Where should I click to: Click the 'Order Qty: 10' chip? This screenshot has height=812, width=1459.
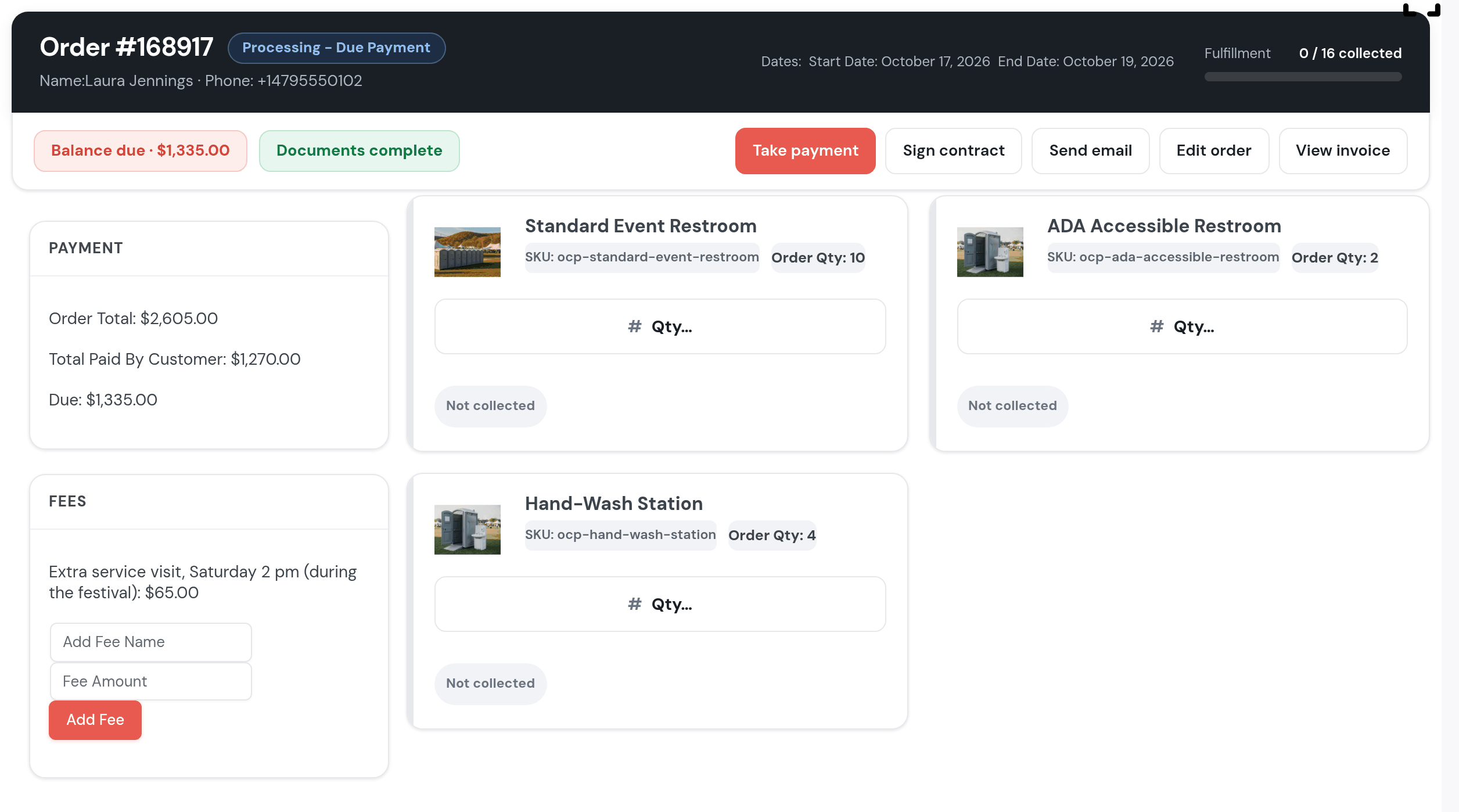pos(818,258)
